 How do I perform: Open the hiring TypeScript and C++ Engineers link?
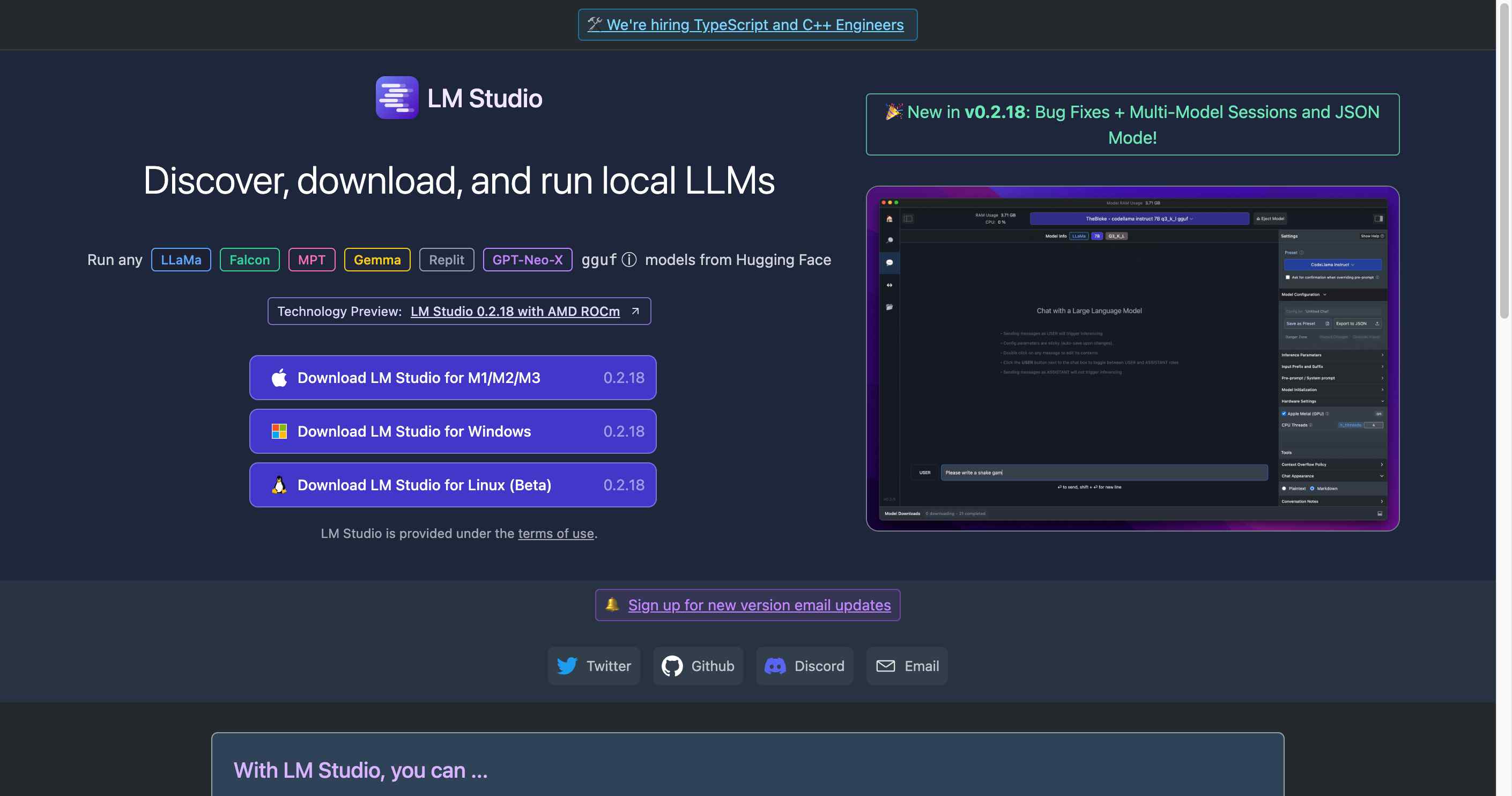[747, 25]
